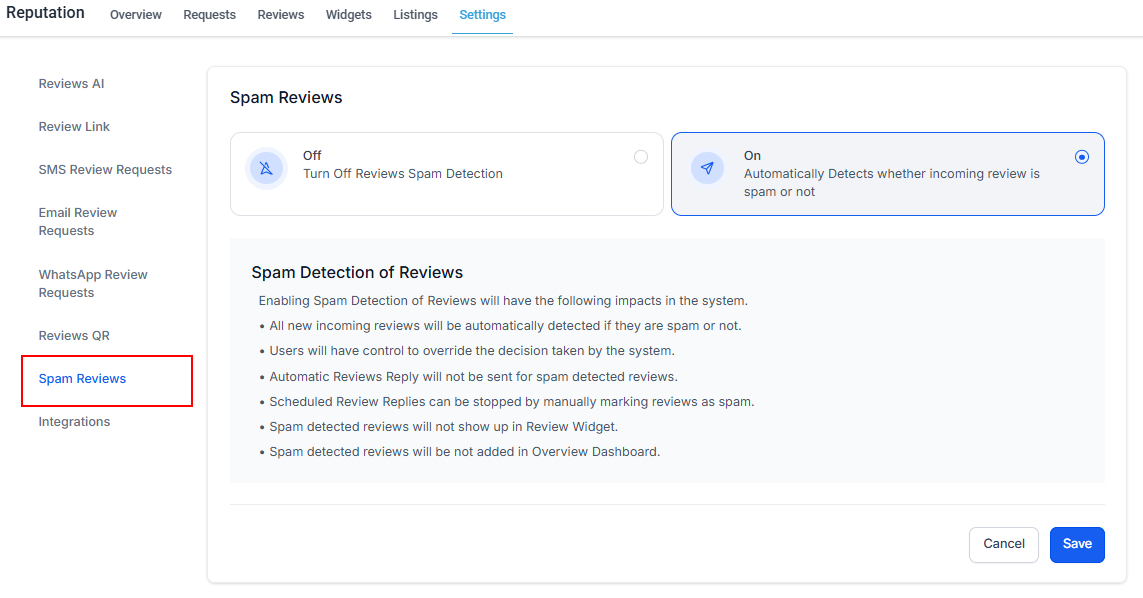This screenshot has width=1143, height=598.
Task: Click the Settings tab
Action: (x=482, y=15)
